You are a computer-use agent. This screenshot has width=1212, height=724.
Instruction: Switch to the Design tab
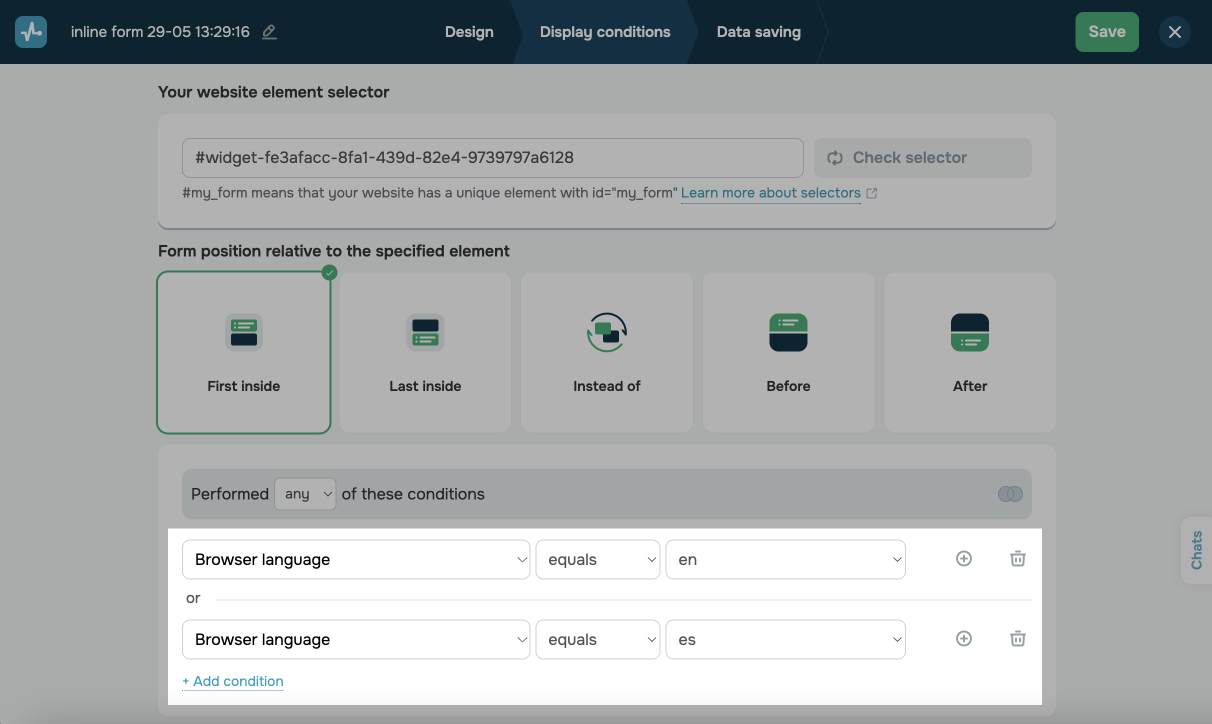coord(469,32)
